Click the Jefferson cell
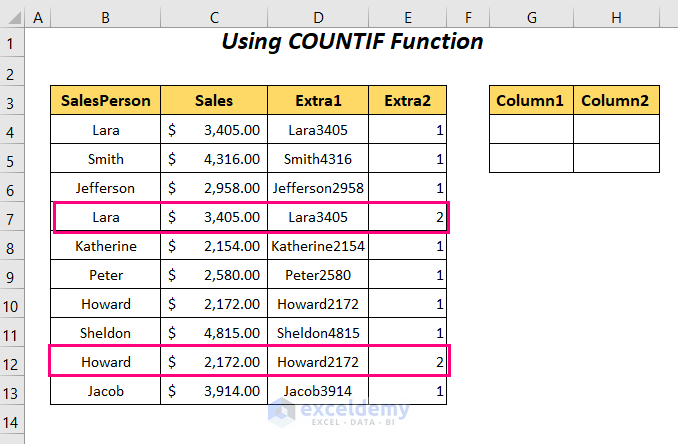This screenshot has width=678, height=444. point(106,188)
